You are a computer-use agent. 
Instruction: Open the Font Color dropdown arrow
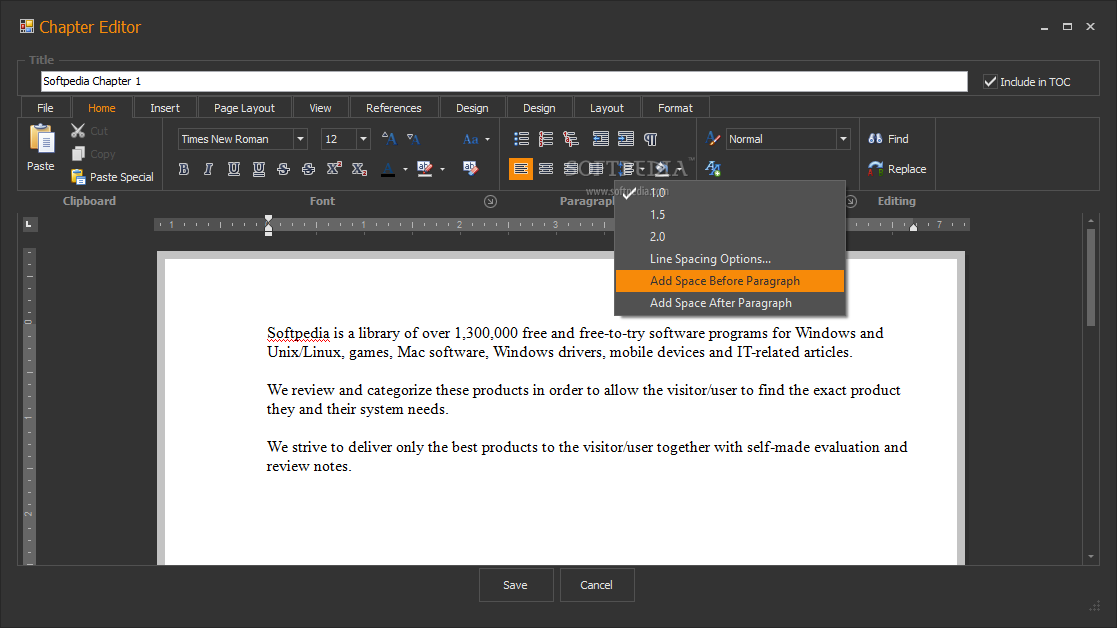tap(405, 169)
